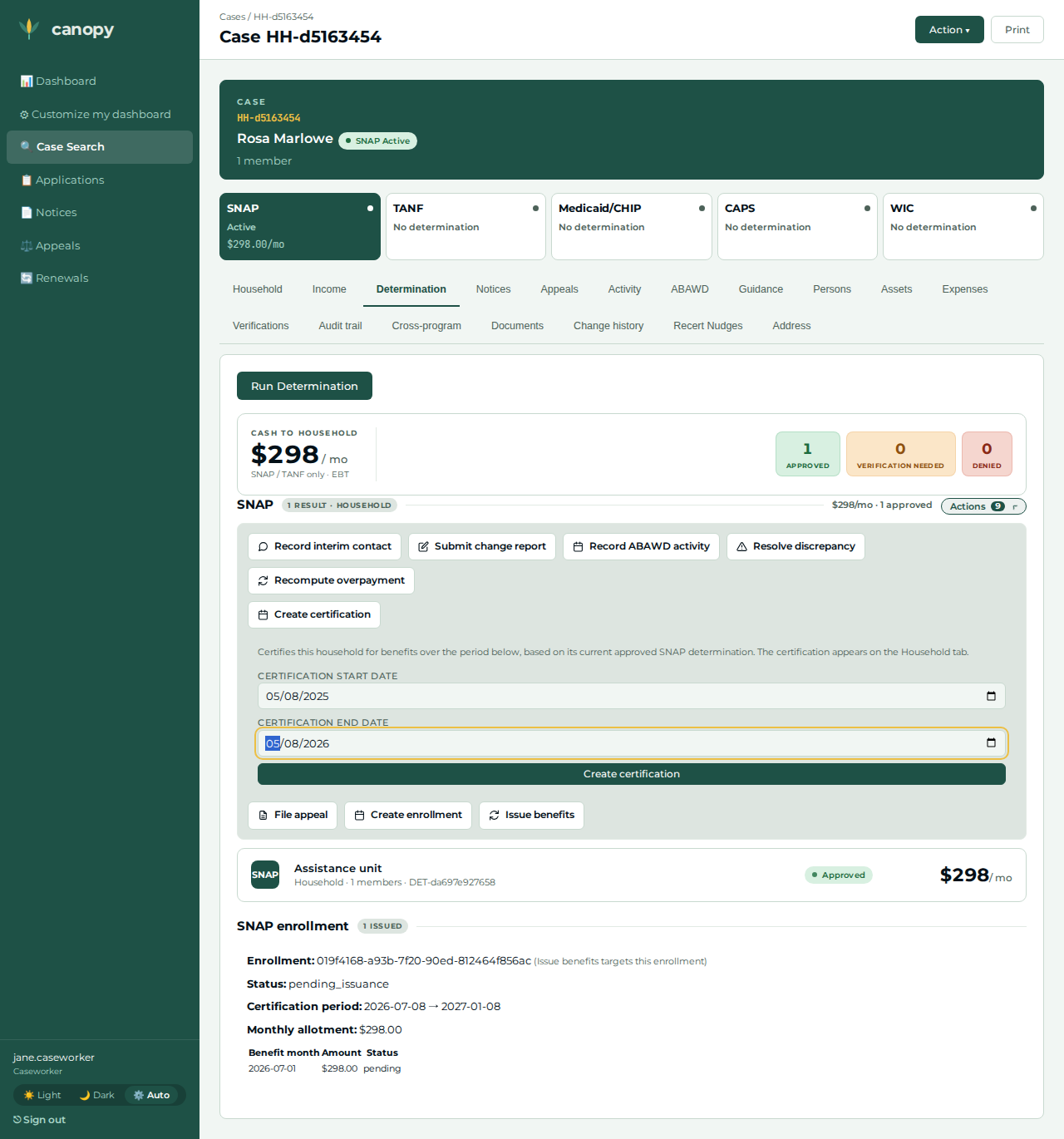Submit the green Create certification button
This screenshot has width=1064, height=1139.
coord(632,774)
